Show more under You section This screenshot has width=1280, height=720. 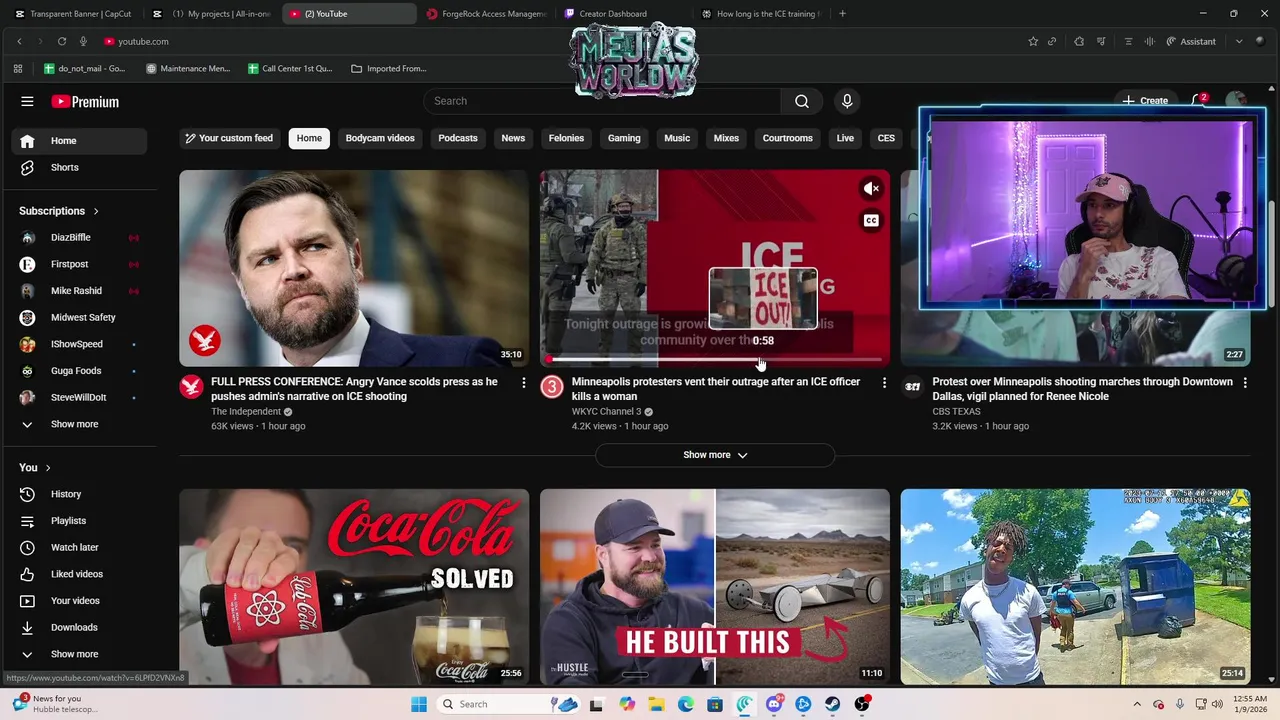point(79,654)
